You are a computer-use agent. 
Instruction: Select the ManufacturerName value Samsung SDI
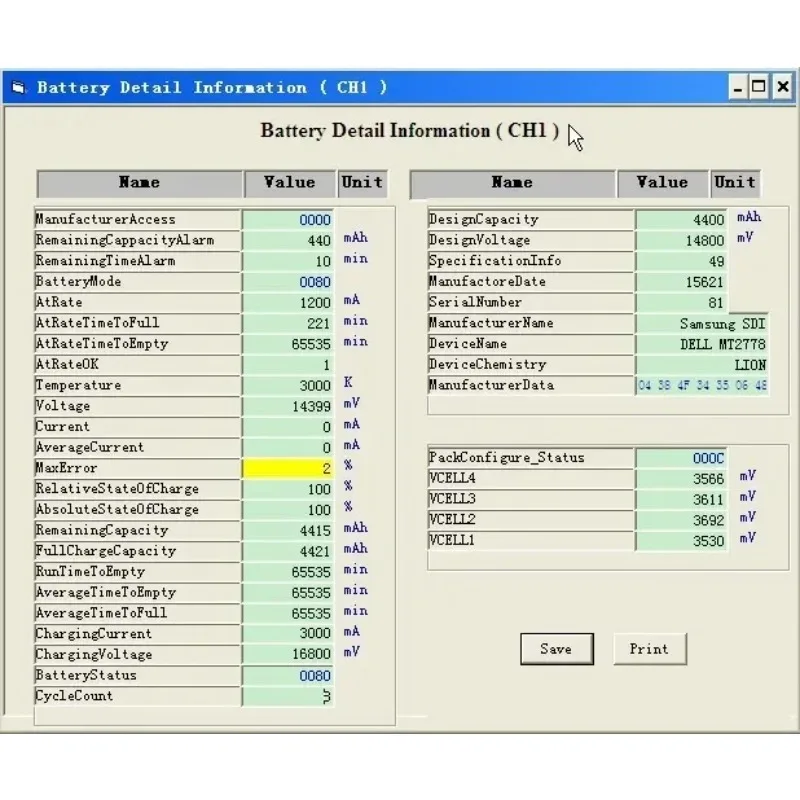(x=702, y=323)
